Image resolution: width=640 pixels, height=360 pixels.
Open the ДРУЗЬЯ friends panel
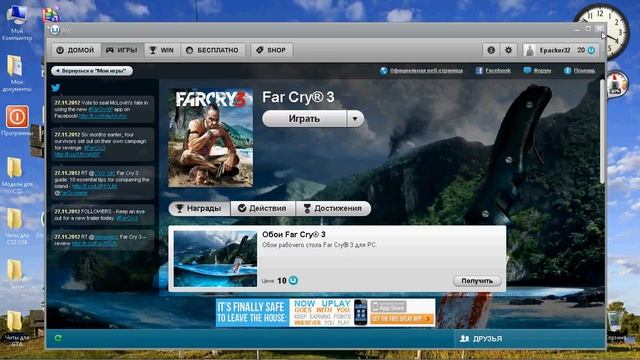(x=481, y=339)
